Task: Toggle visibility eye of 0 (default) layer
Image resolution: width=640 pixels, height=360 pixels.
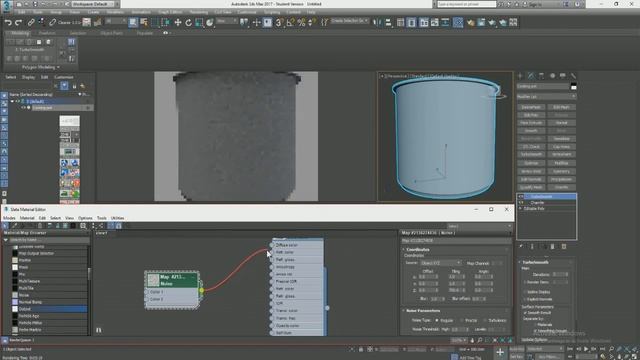Action: pyautogui.click(x=18, y=101)
